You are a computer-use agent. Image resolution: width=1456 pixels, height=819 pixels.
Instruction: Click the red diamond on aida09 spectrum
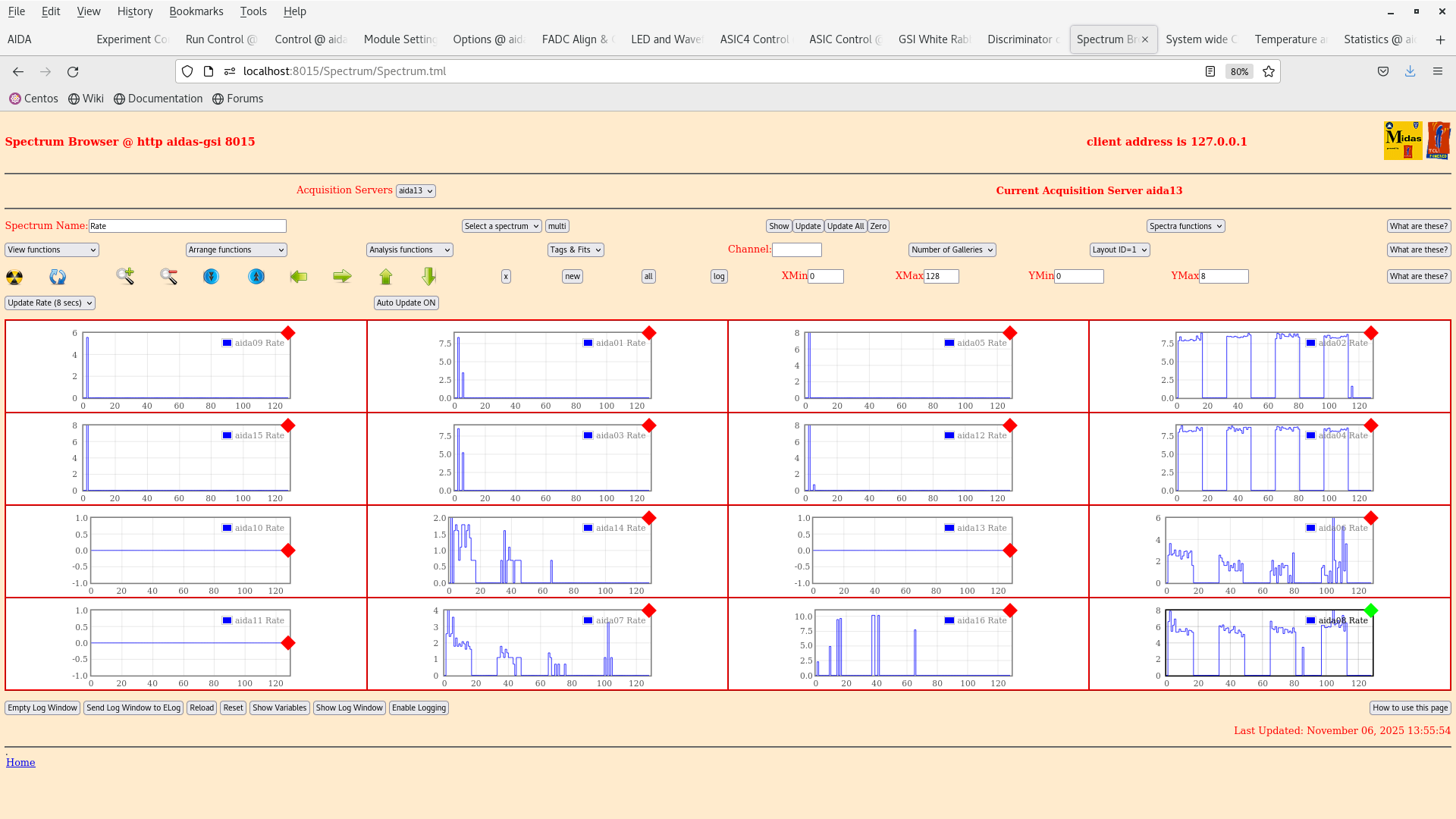(x=288, y=332)
